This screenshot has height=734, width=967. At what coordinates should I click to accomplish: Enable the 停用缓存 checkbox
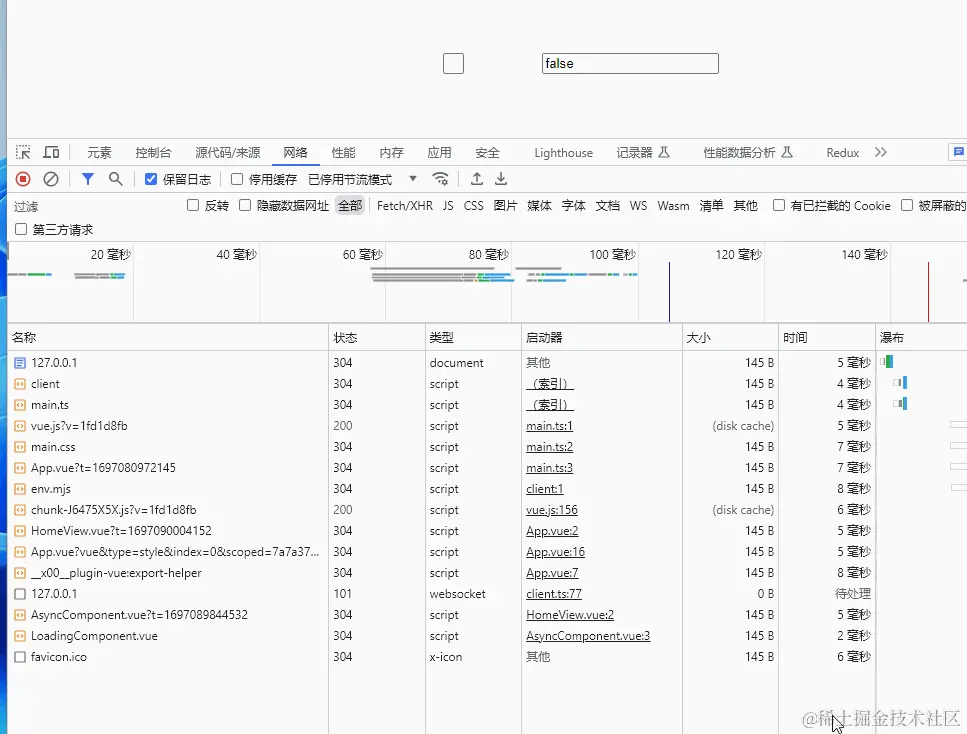[236, 180]
